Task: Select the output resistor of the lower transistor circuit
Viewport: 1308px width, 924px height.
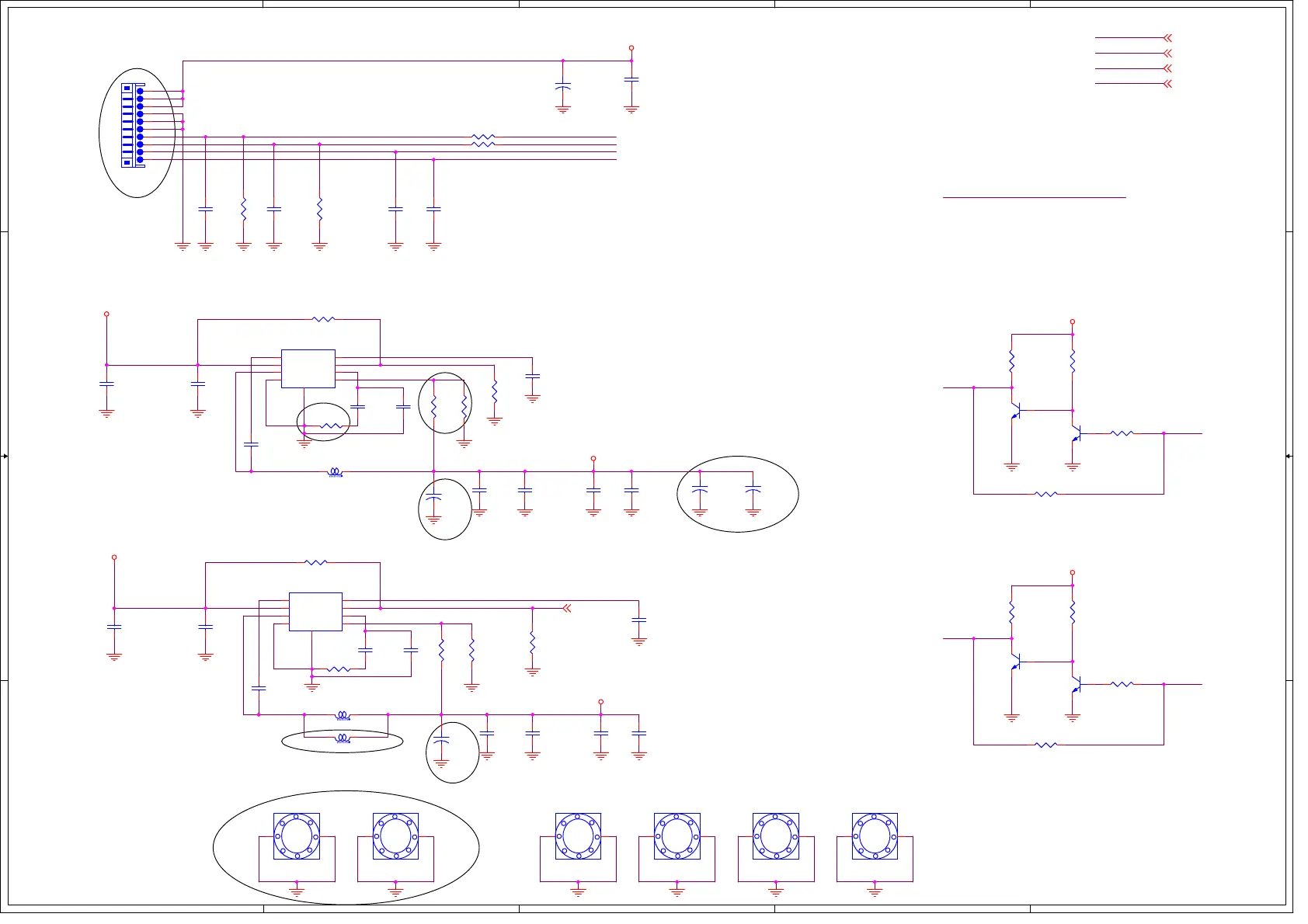Action: pyautogui.click(x=1122, y=684)
